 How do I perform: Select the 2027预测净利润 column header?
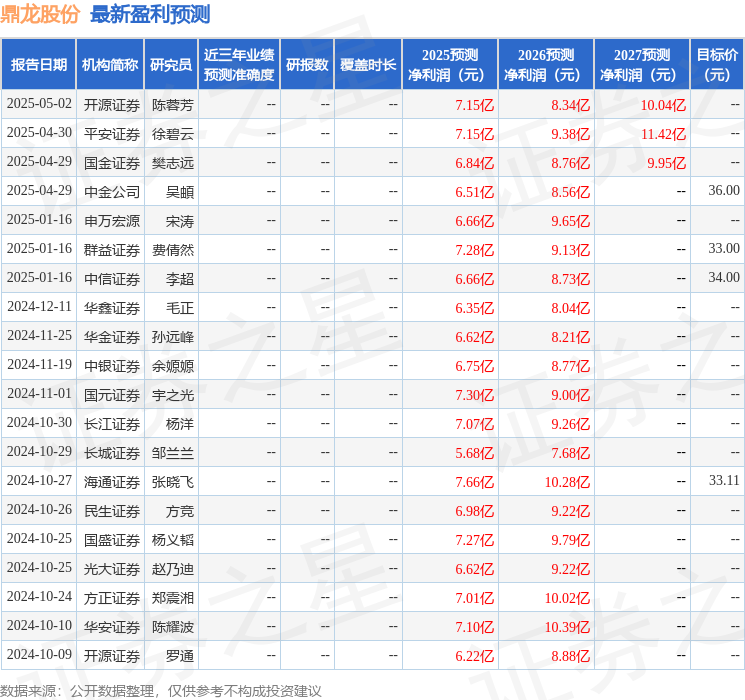(641, 65)
